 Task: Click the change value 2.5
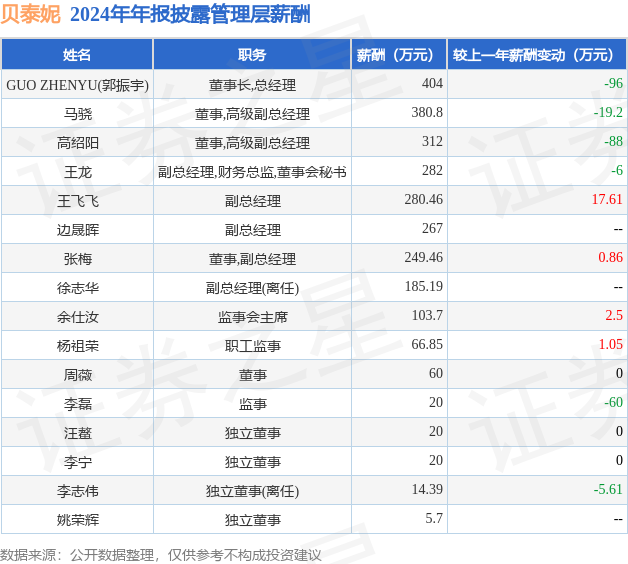pyautogui.click(x=614, y=315)
